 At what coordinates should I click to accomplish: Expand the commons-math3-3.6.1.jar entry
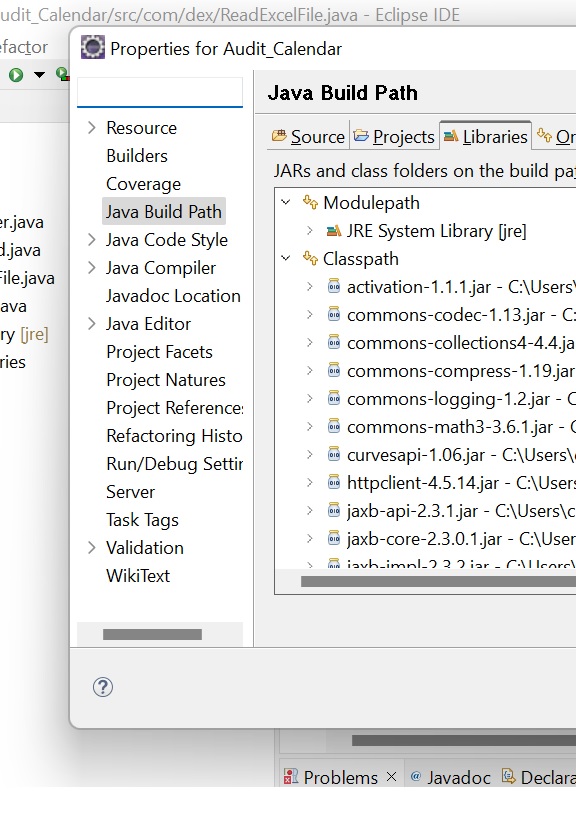[310, 427]
